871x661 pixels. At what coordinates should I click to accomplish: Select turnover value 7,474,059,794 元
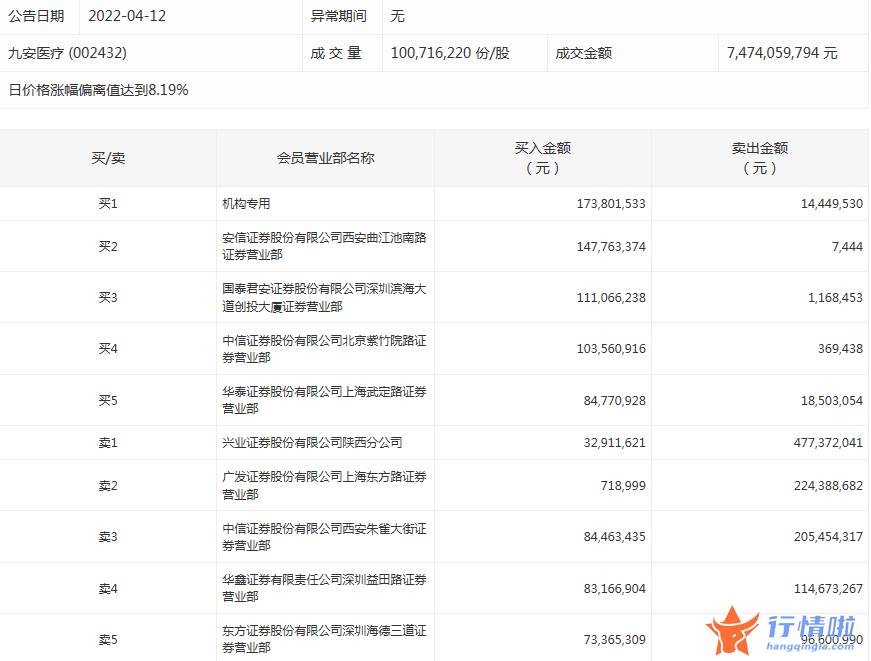coord(782,53)
